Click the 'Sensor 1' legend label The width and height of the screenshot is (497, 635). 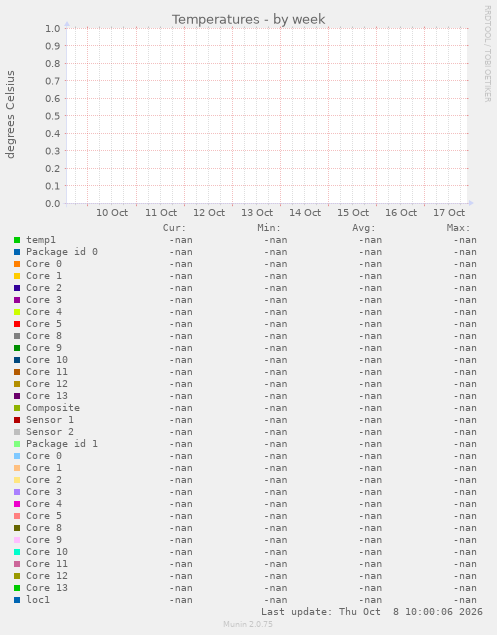tap(50, 420)
